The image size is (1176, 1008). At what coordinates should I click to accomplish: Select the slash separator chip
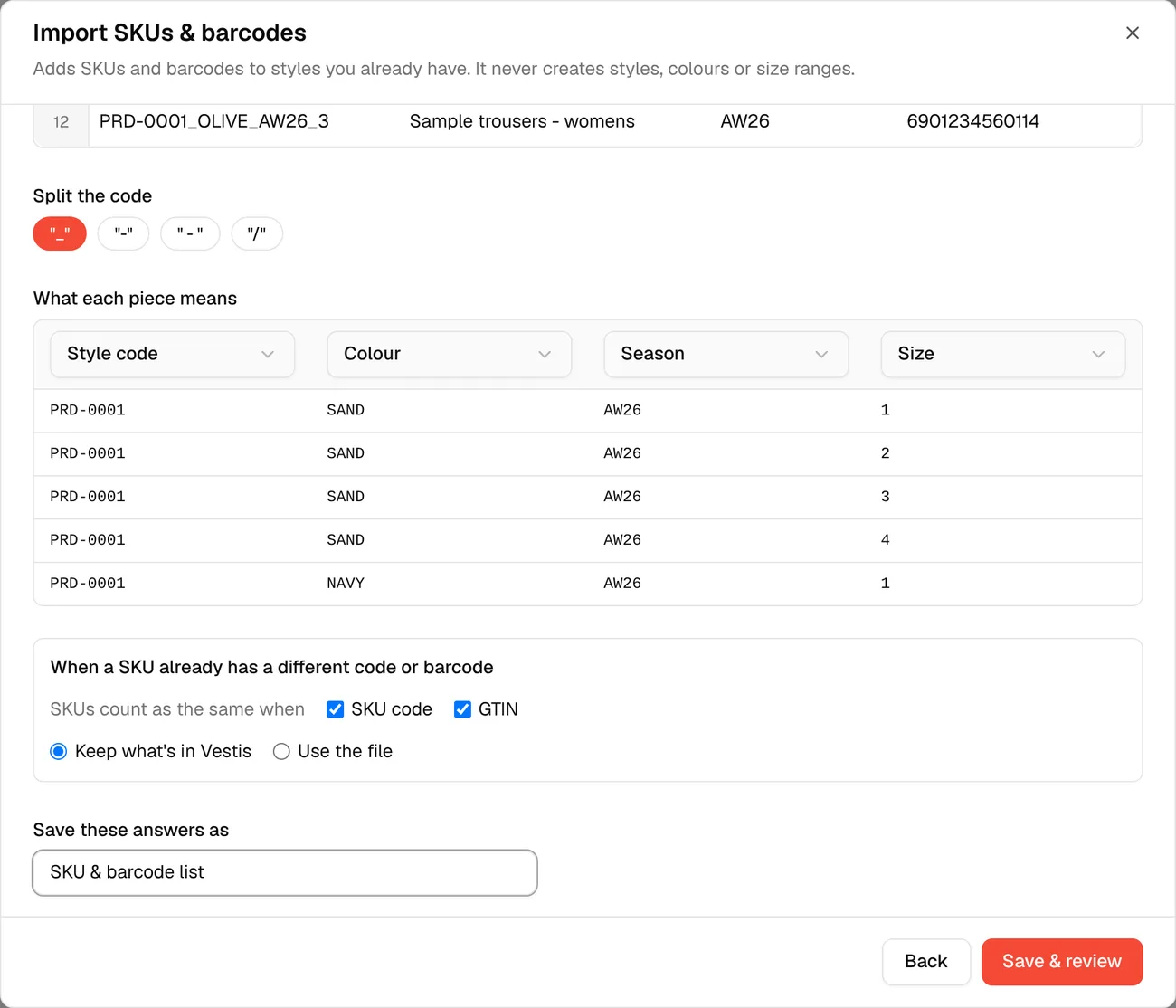pos(257,233)
